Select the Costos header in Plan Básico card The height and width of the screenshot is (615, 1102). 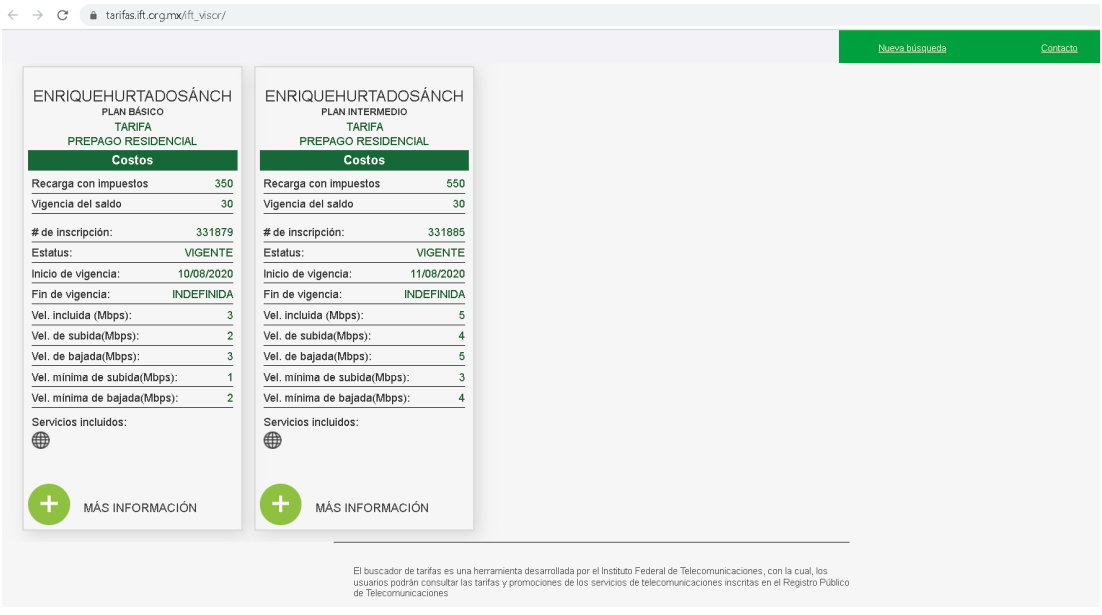point(132,160)
